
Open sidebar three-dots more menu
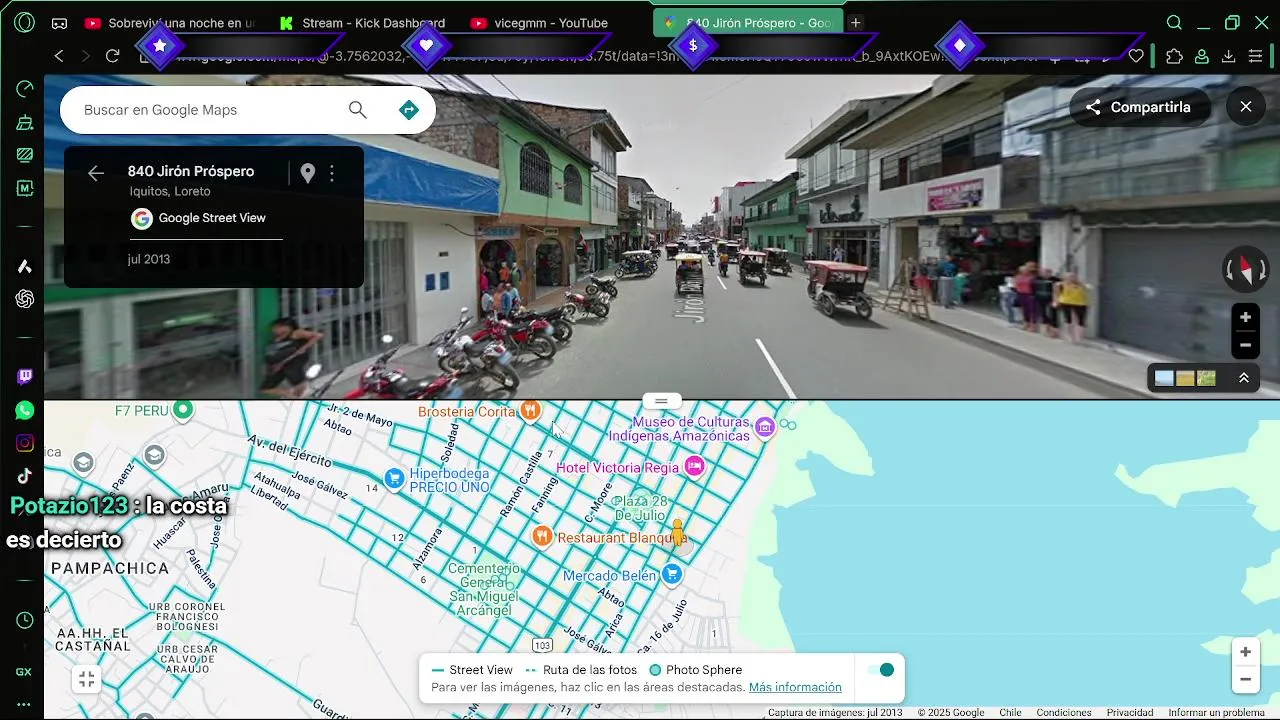click(x=24, y=704)
